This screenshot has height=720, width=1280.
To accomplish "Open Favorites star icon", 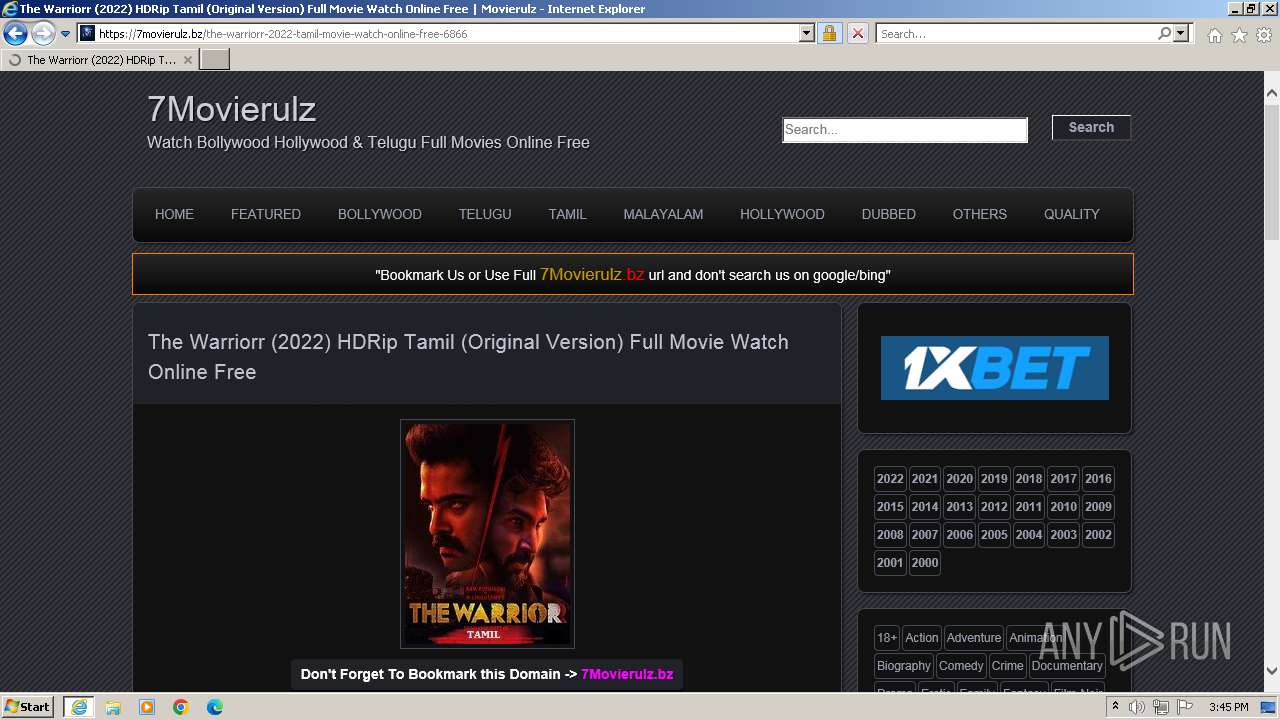I will point(1239,35).
